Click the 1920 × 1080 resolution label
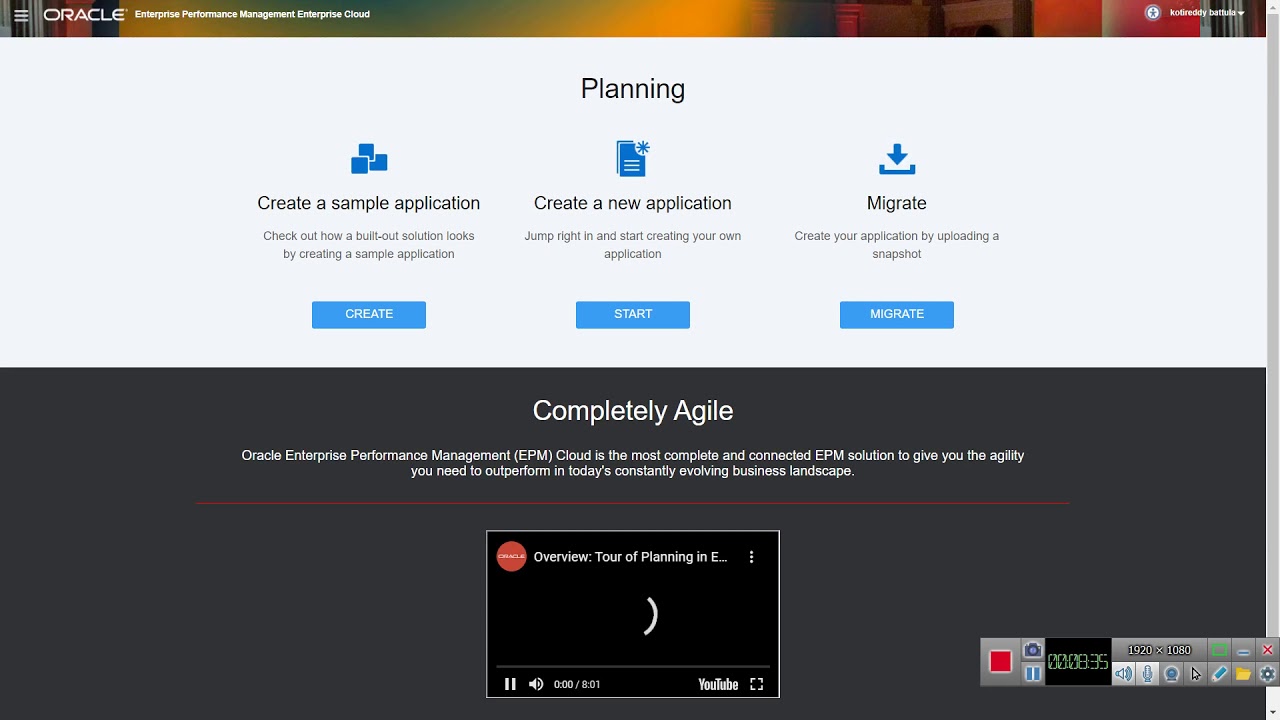1280x720 pixels. (1160, 650)
